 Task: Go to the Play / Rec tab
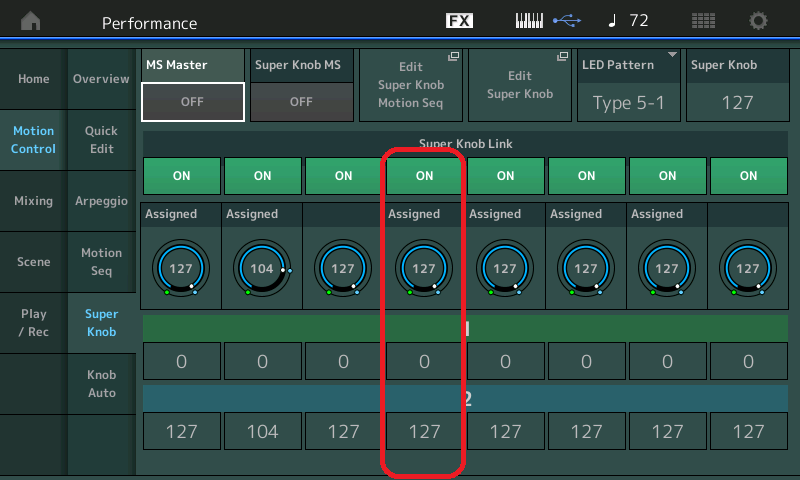click(x=33, y=322)
